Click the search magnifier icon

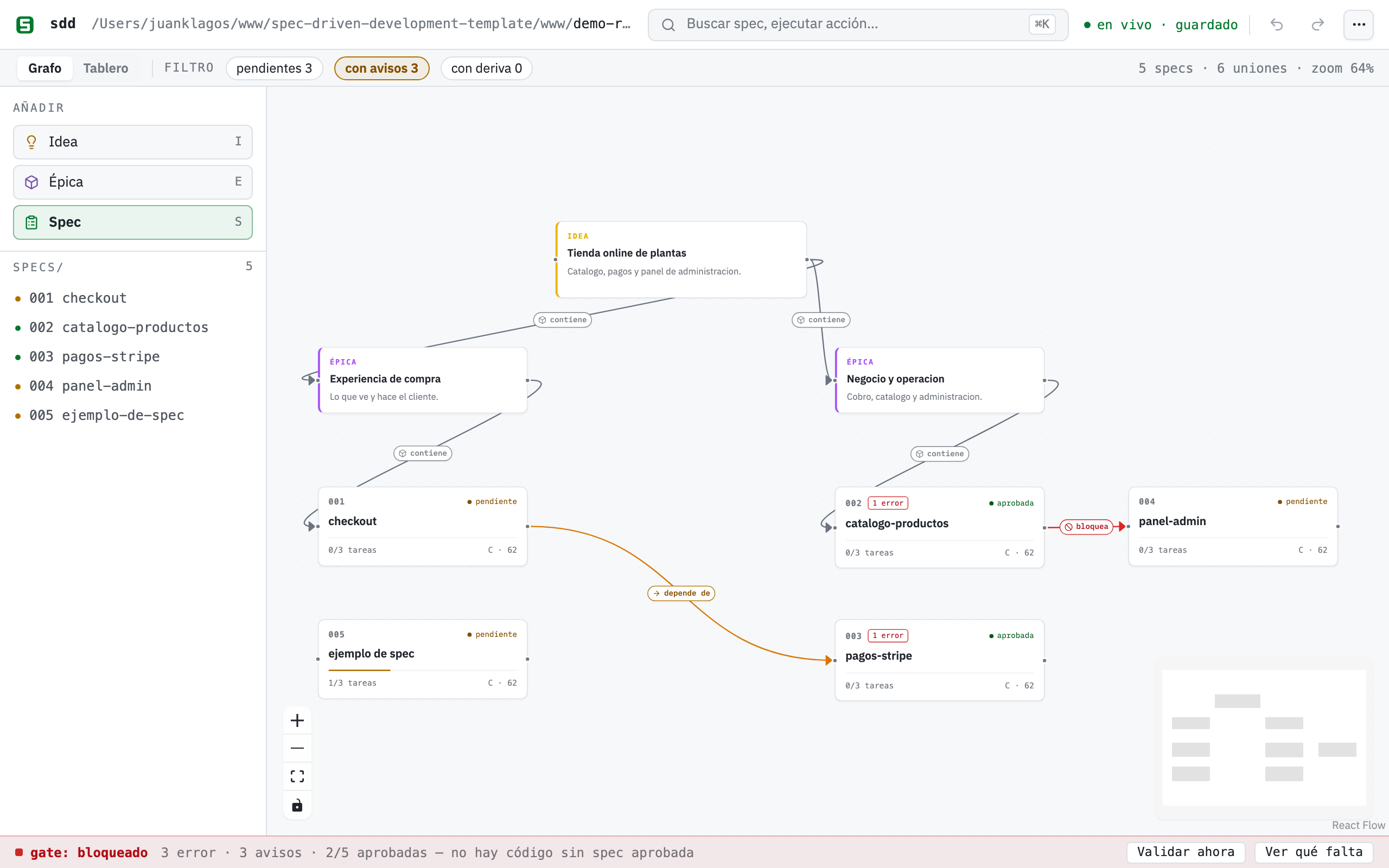tap(668, 25)
